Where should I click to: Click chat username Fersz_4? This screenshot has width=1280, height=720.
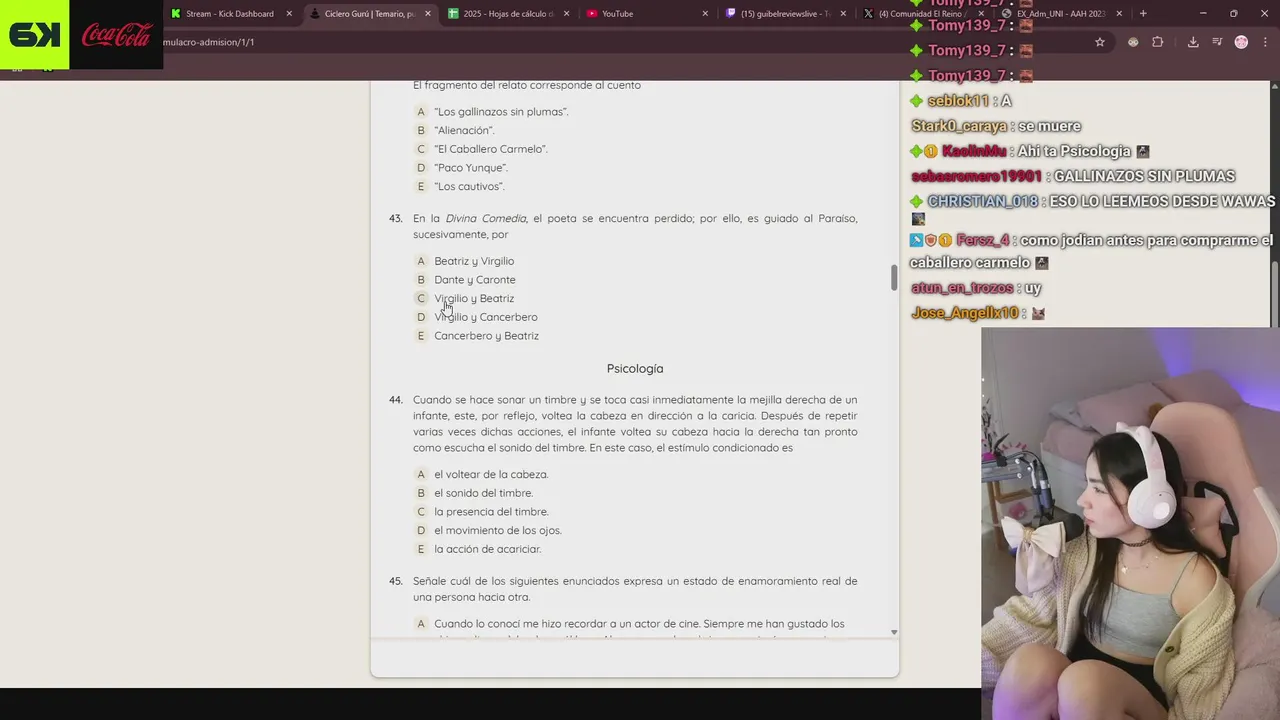(983, 240)
